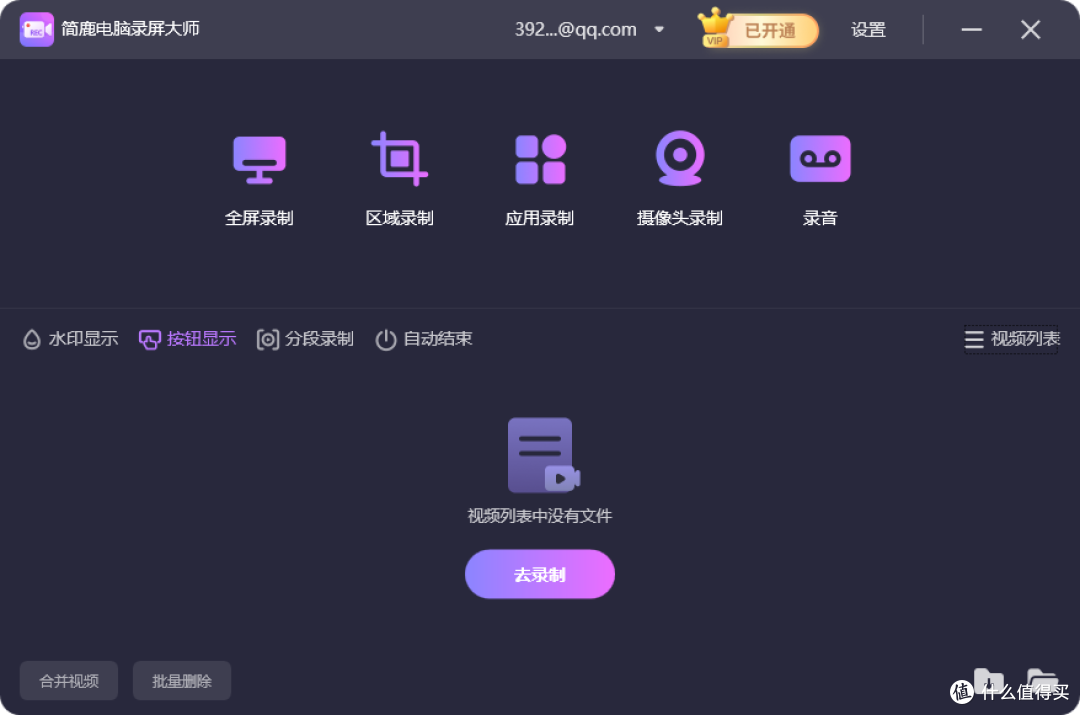Minimize the recorder window
1080x715 pixels.
(x=971, y=30)
